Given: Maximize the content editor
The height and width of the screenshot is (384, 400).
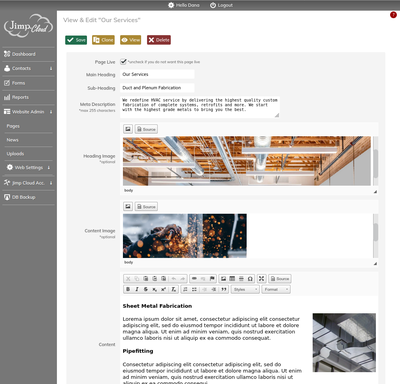Looking at the screenshot, I should point(261,279).
